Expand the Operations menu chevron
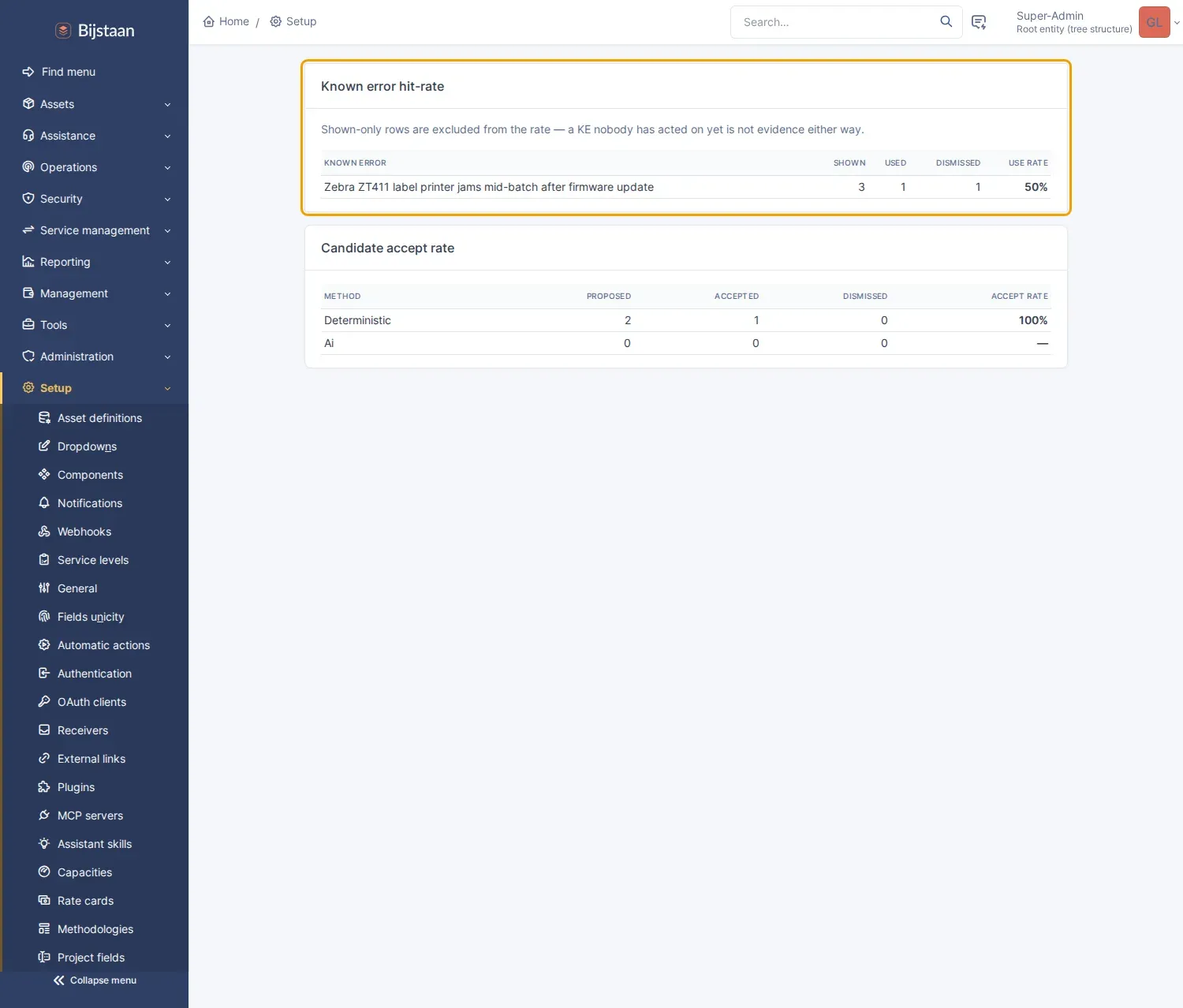Screen dimensions: 1183x1008 tap(167, 167)
